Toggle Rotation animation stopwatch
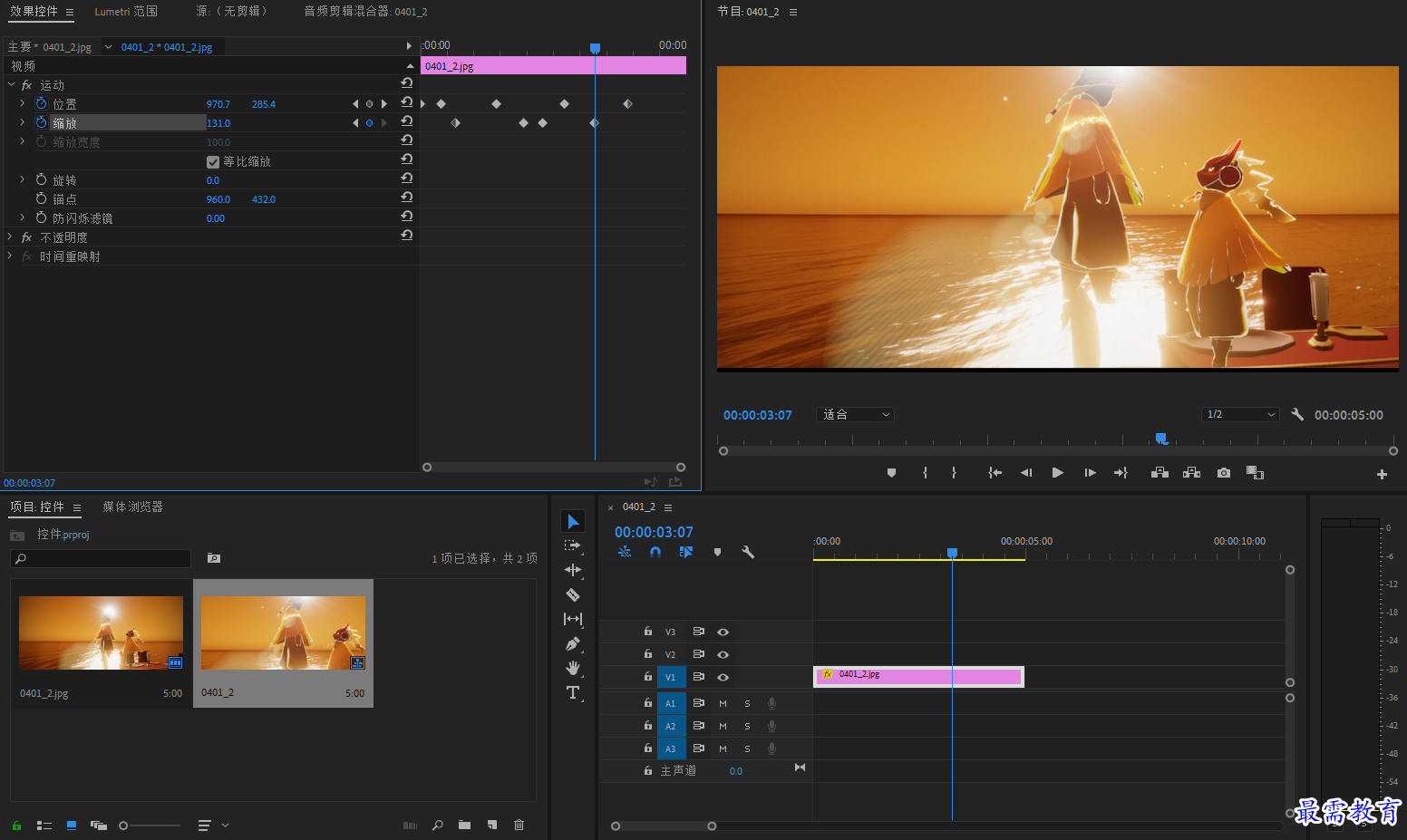 click(x=41, y=179)
